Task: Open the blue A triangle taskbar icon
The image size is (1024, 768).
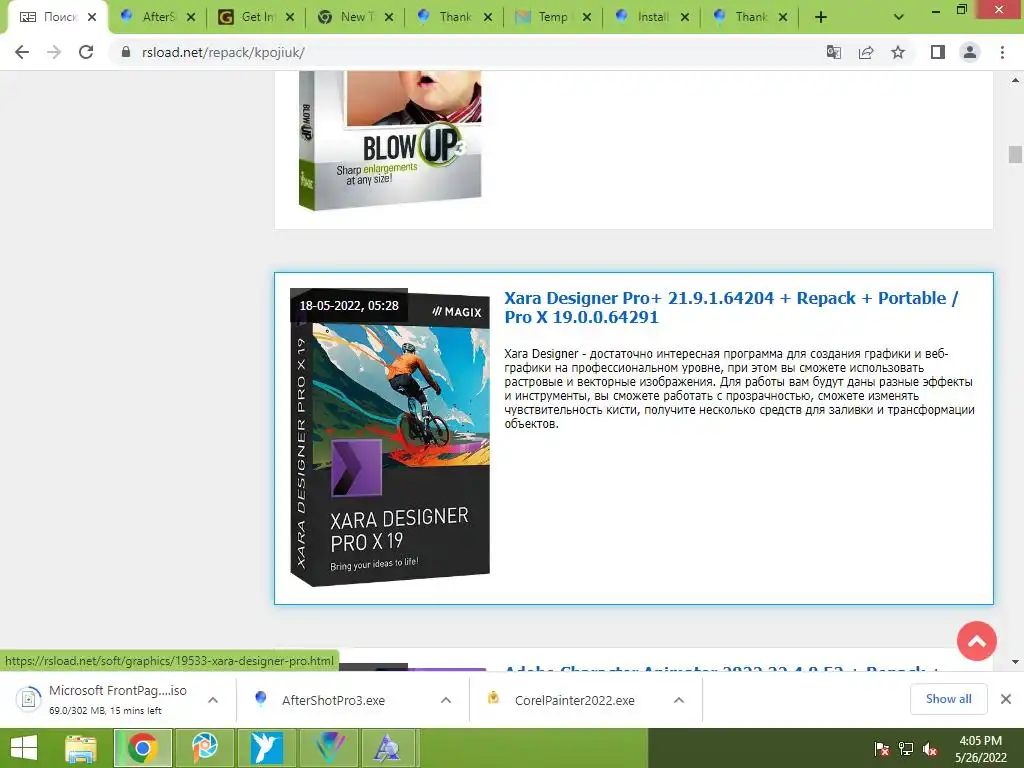Action: pyautogui.click(x=389, y=748)
